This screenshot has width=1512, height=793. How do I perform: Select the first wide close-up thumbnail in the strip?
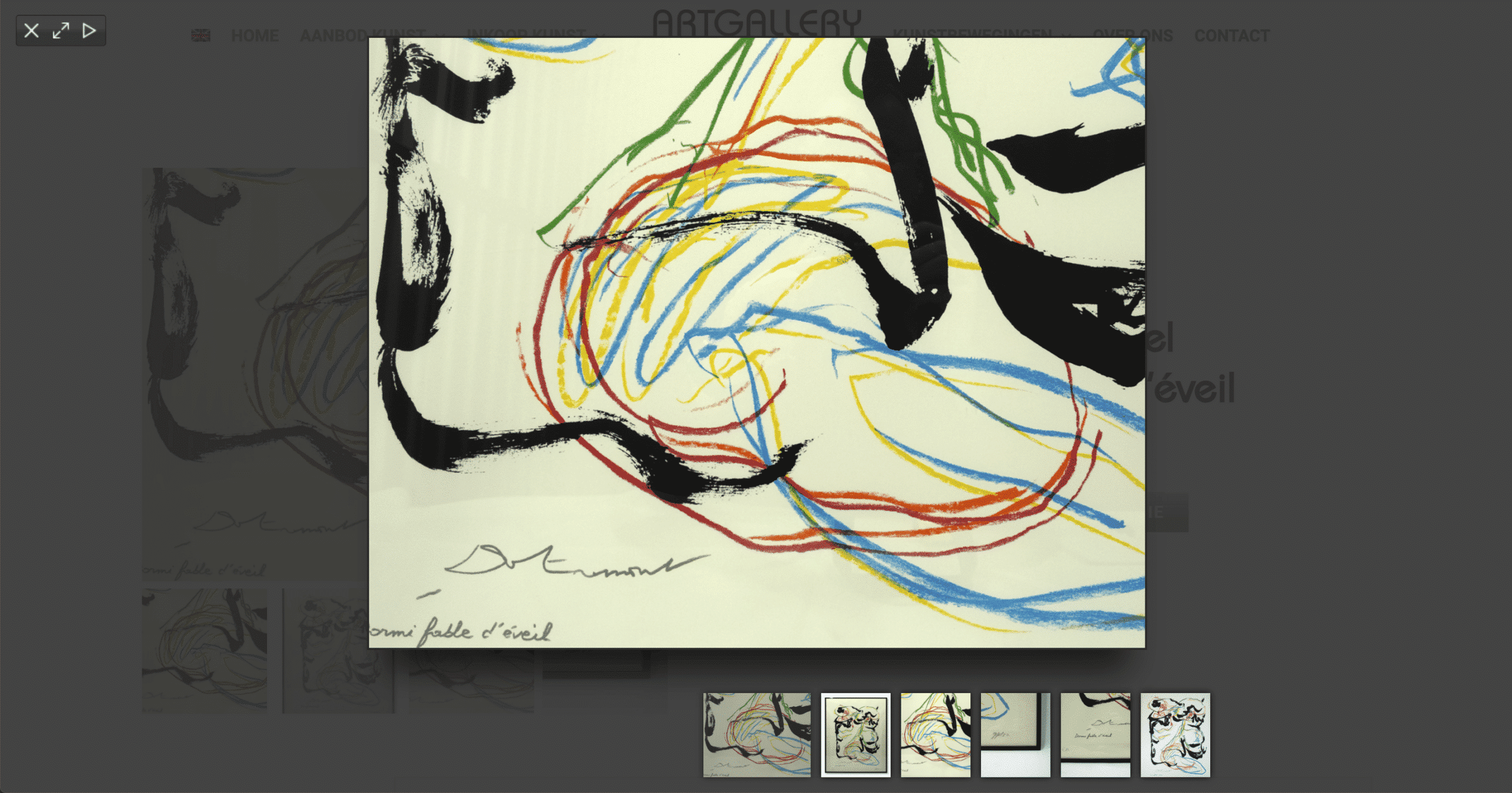click(757, 735)
